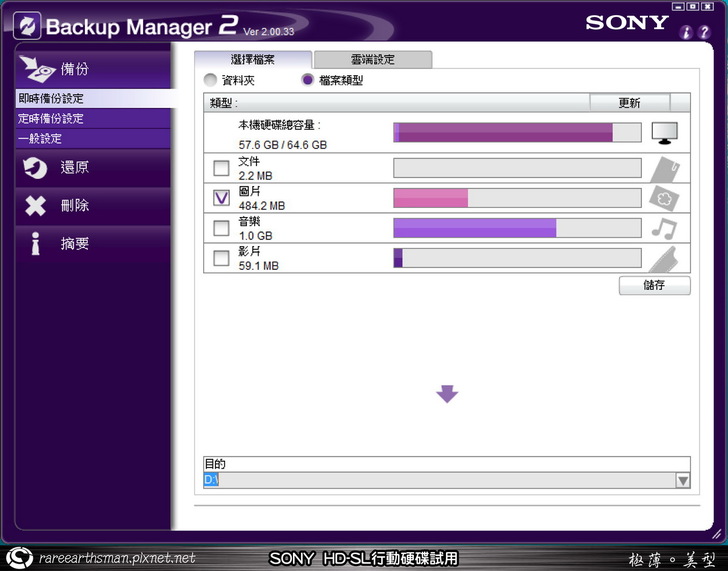728x571 pixels.
Task: Enable the 文件 documents checkbox
Action: (222, 168)
